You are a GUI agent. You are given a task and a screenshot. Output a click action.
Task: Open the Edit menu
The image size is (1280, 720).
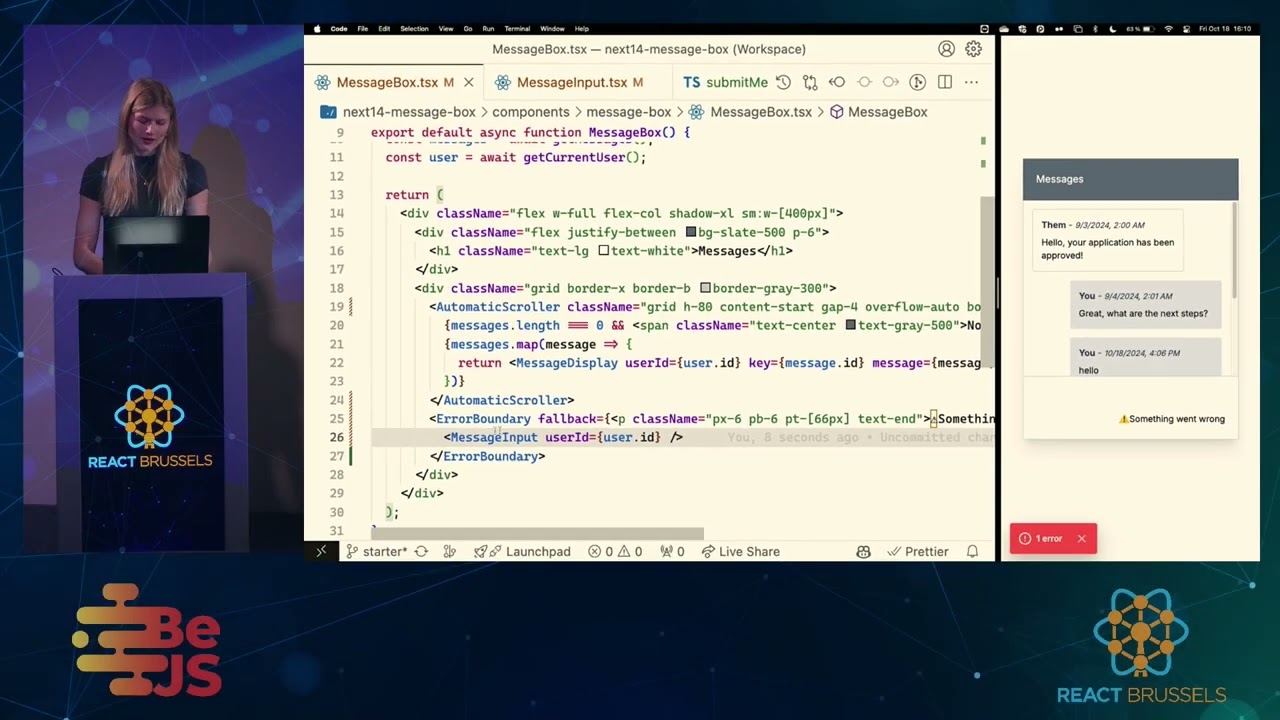(384, 29)
